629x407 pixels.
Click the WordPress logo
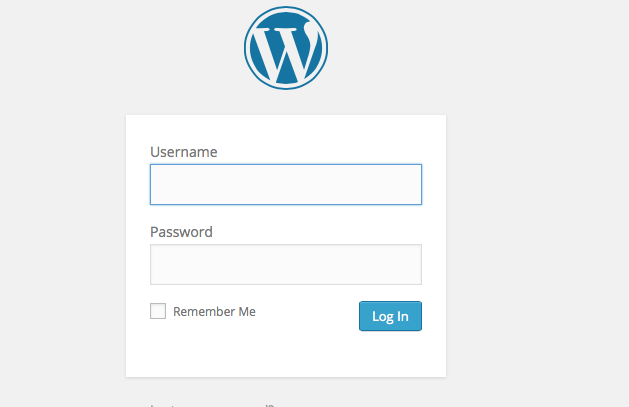pyautogui.click(x=286, y=47)
